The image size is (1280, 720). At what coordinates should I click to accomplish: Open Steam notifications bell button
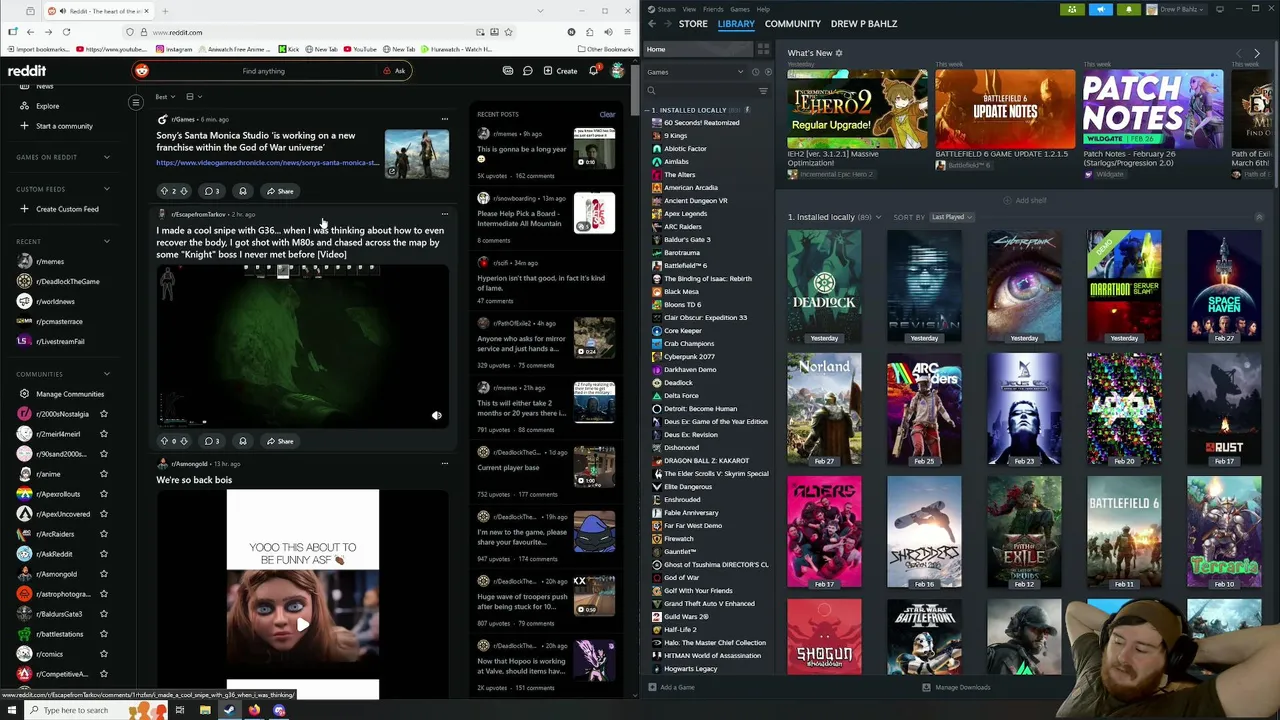point(1128,9)
